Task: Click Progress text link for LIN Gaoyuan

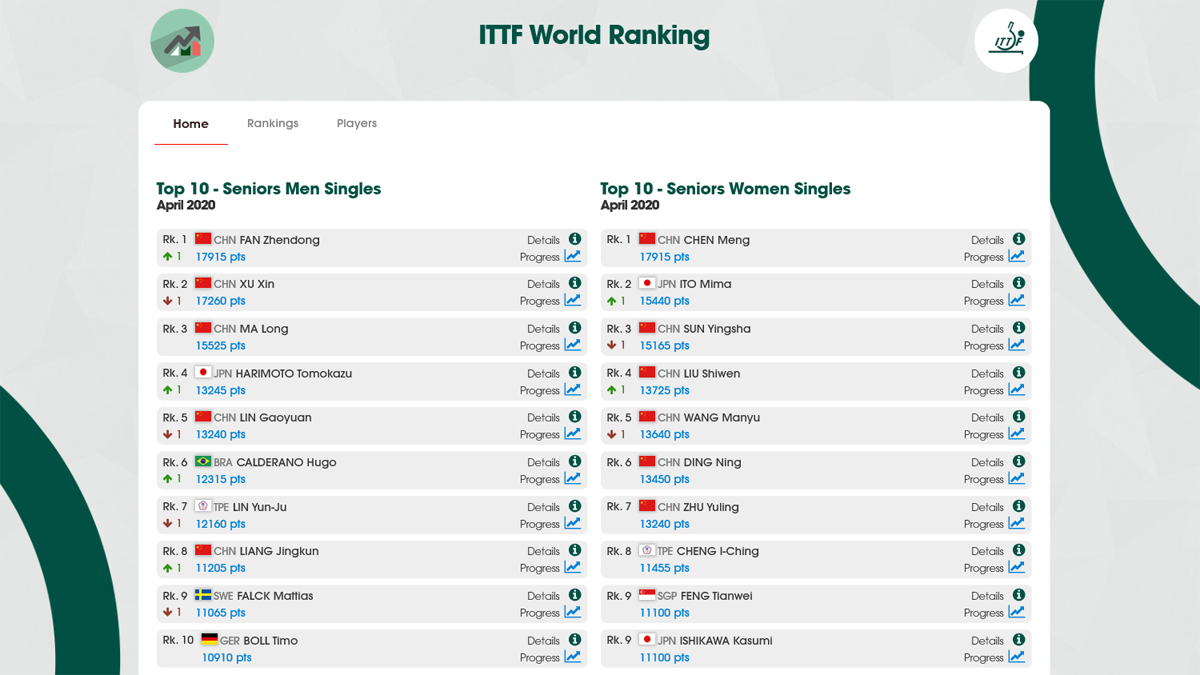Action: 540,435
